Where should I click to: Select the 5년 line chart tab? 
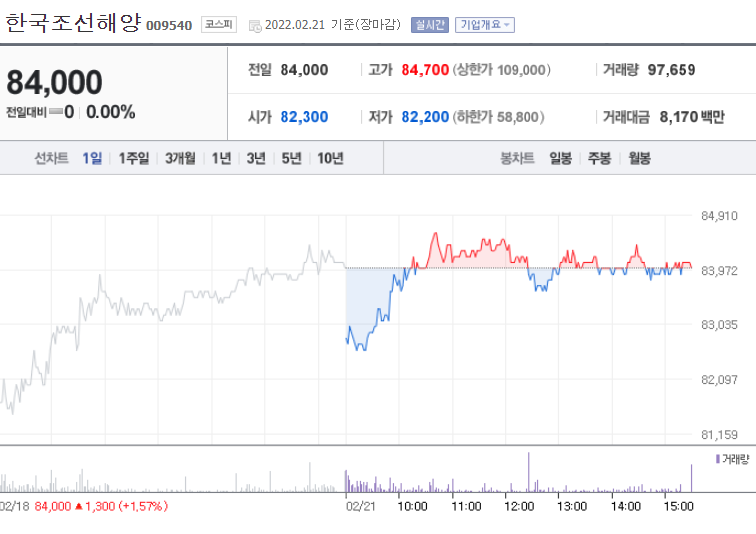pyautogui.click(x=291, y=158)
